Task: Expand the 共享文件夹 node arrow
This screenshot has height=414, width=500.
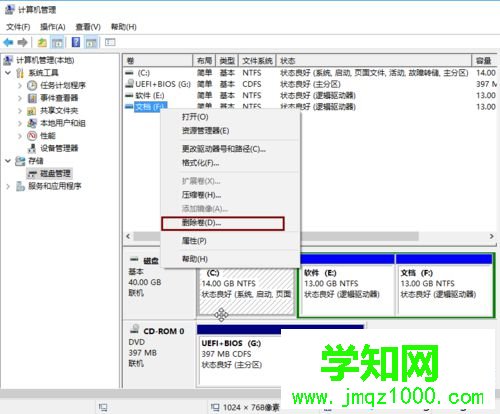Action: 20,111
